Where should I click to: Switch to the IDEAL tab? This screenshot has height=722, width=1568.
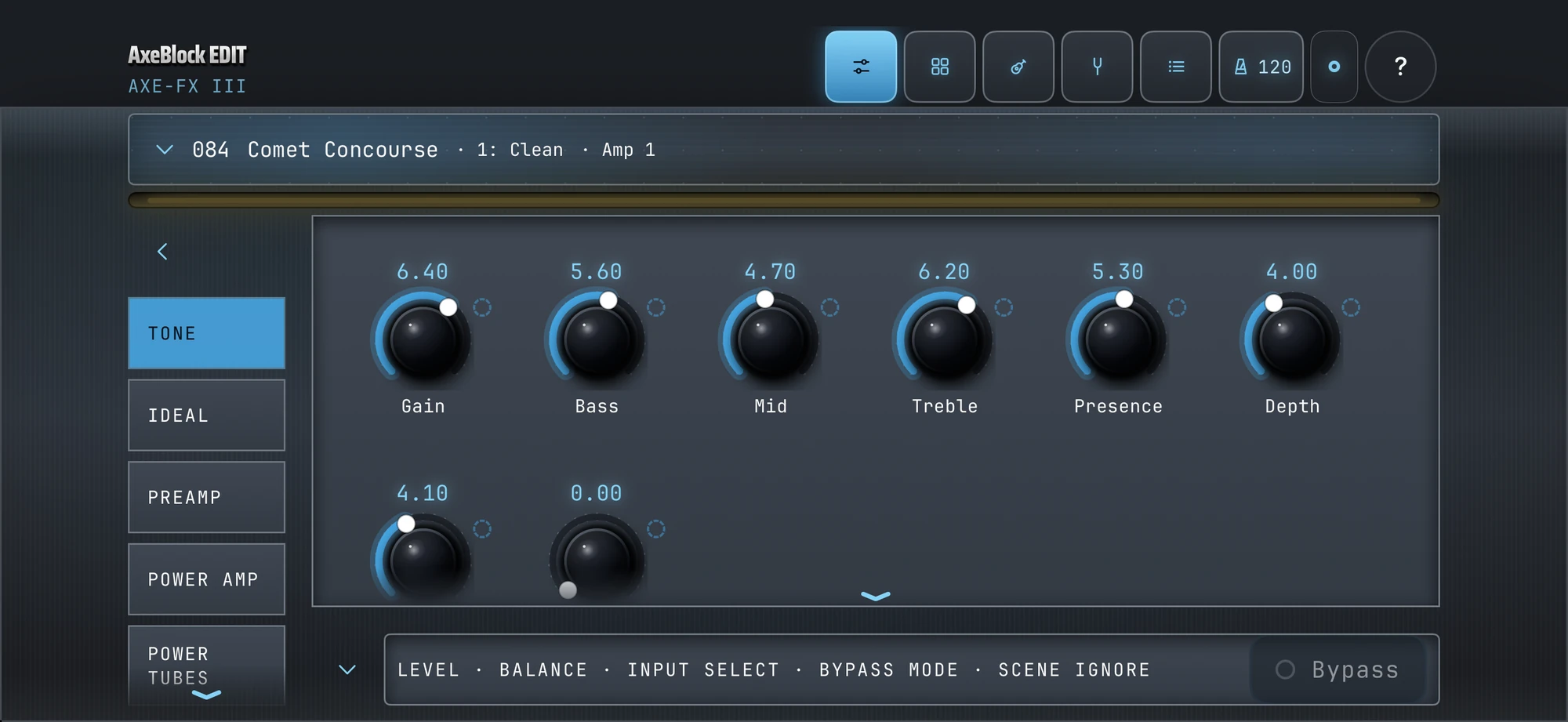coord(207,415)
